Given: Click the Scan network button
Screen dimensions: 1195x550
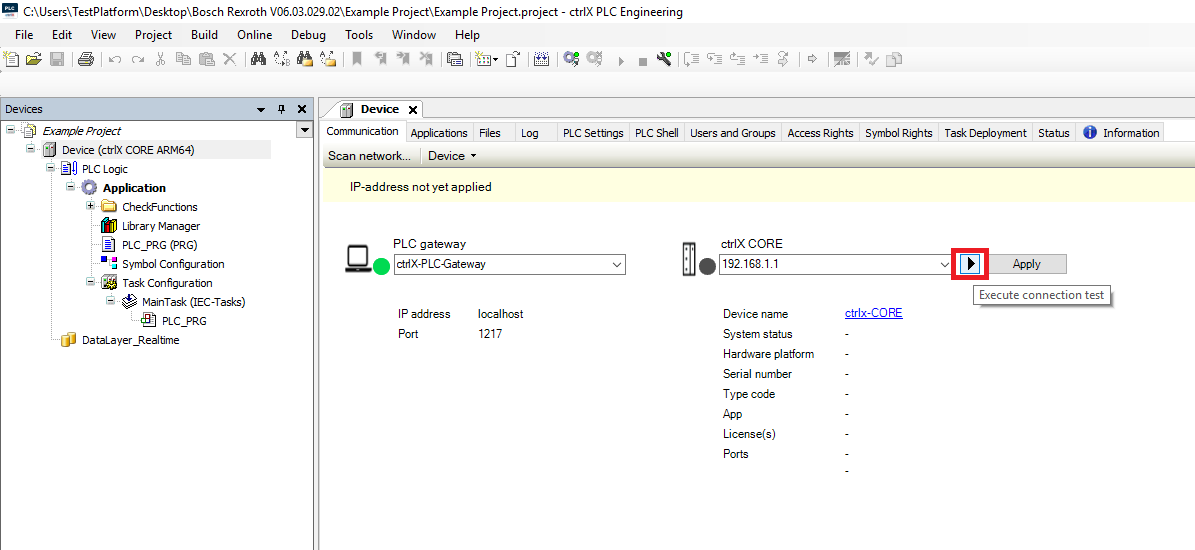Looking at the screenshot, I should click(x=369, y=156).
